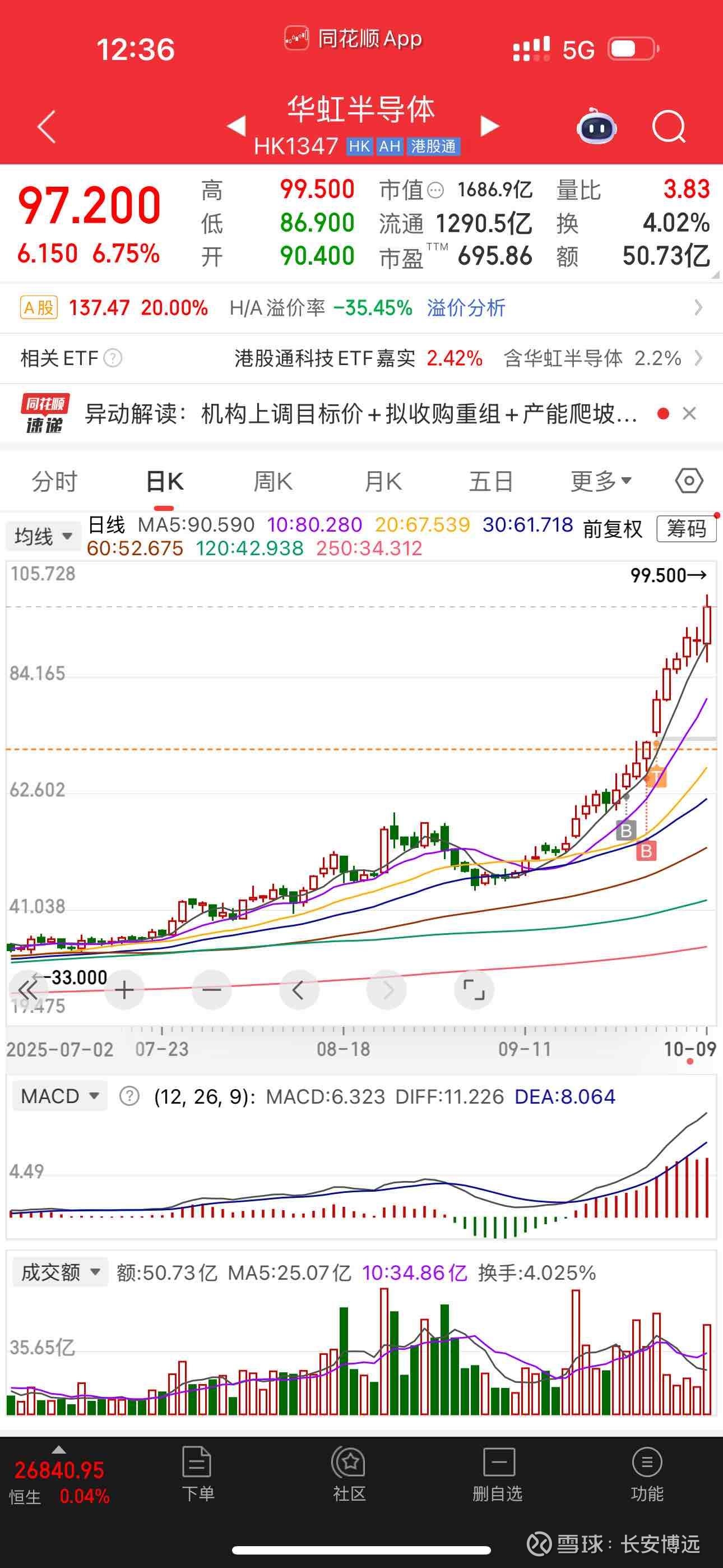
Task: Expand the 更多 timeframe dropdown
Action: [601, 482]
